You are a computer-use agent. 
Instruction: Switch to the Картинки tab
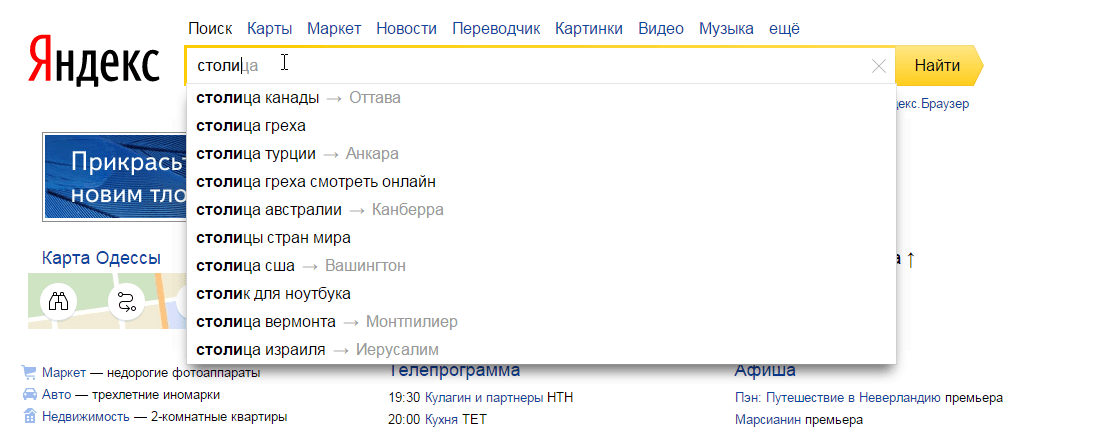pos(588,29)
